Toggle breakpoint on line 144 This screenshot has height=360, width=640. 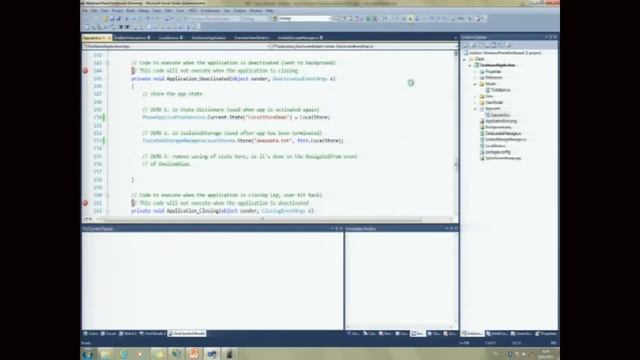(85, 71)
